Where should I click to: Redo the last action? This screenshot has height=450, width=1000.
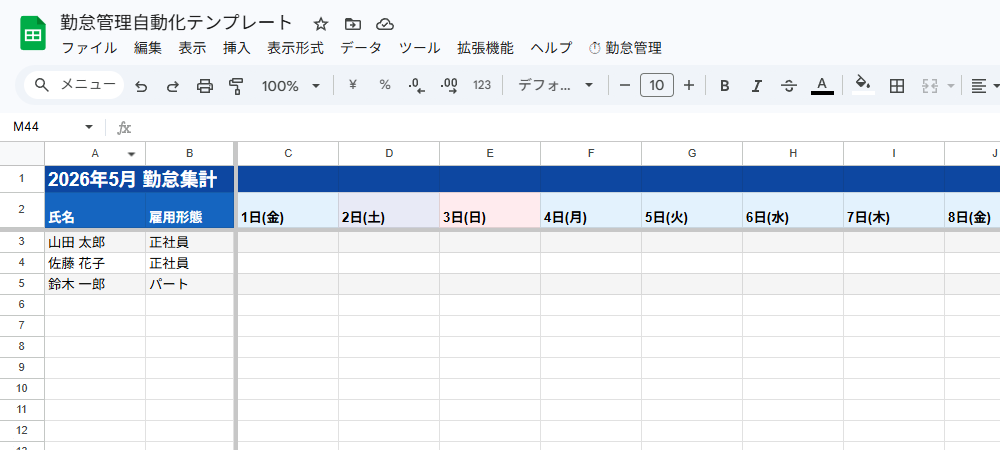point(172,85)
